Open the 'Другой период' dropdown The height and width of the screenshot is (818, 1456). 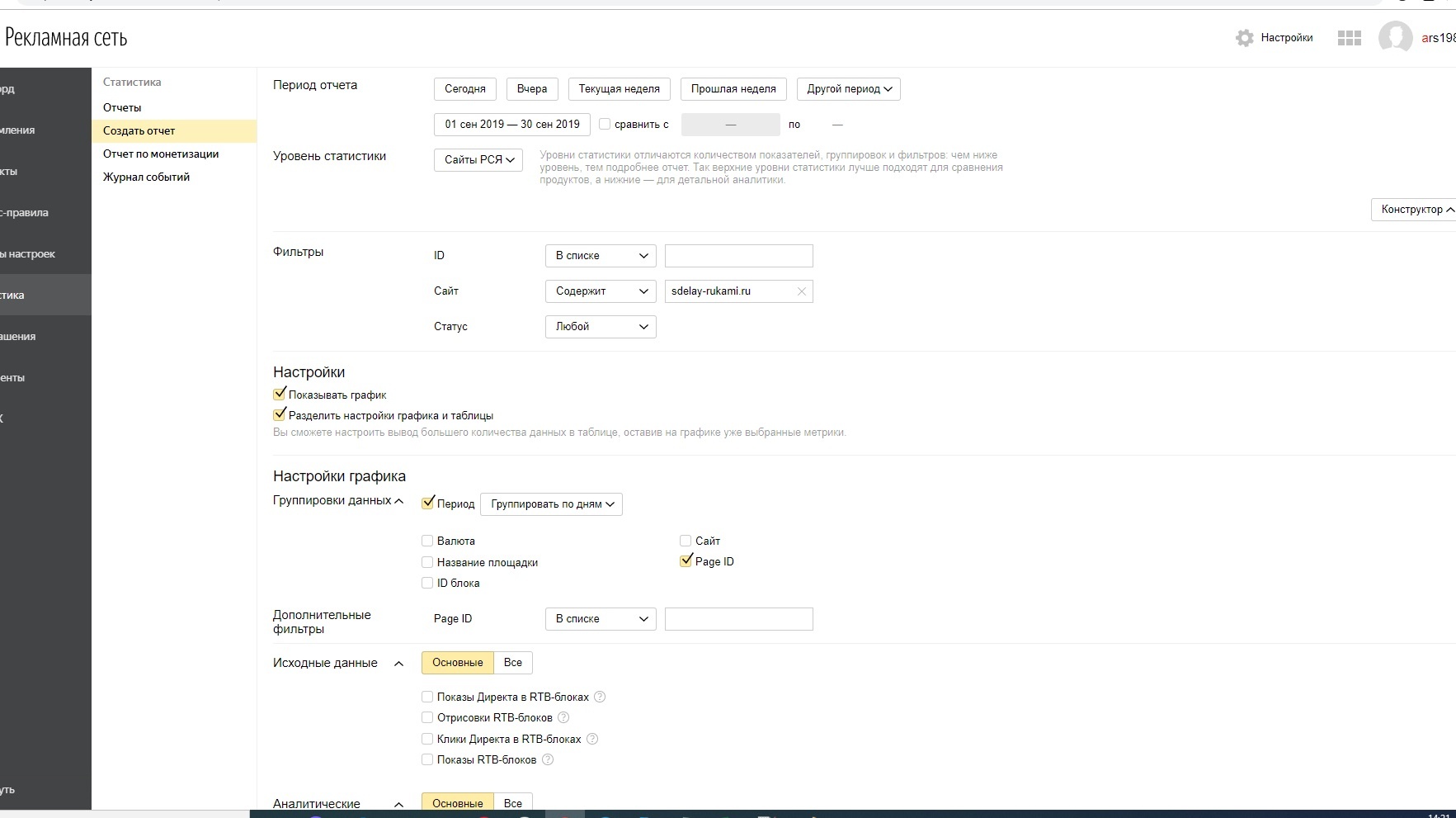coord(849,89)
